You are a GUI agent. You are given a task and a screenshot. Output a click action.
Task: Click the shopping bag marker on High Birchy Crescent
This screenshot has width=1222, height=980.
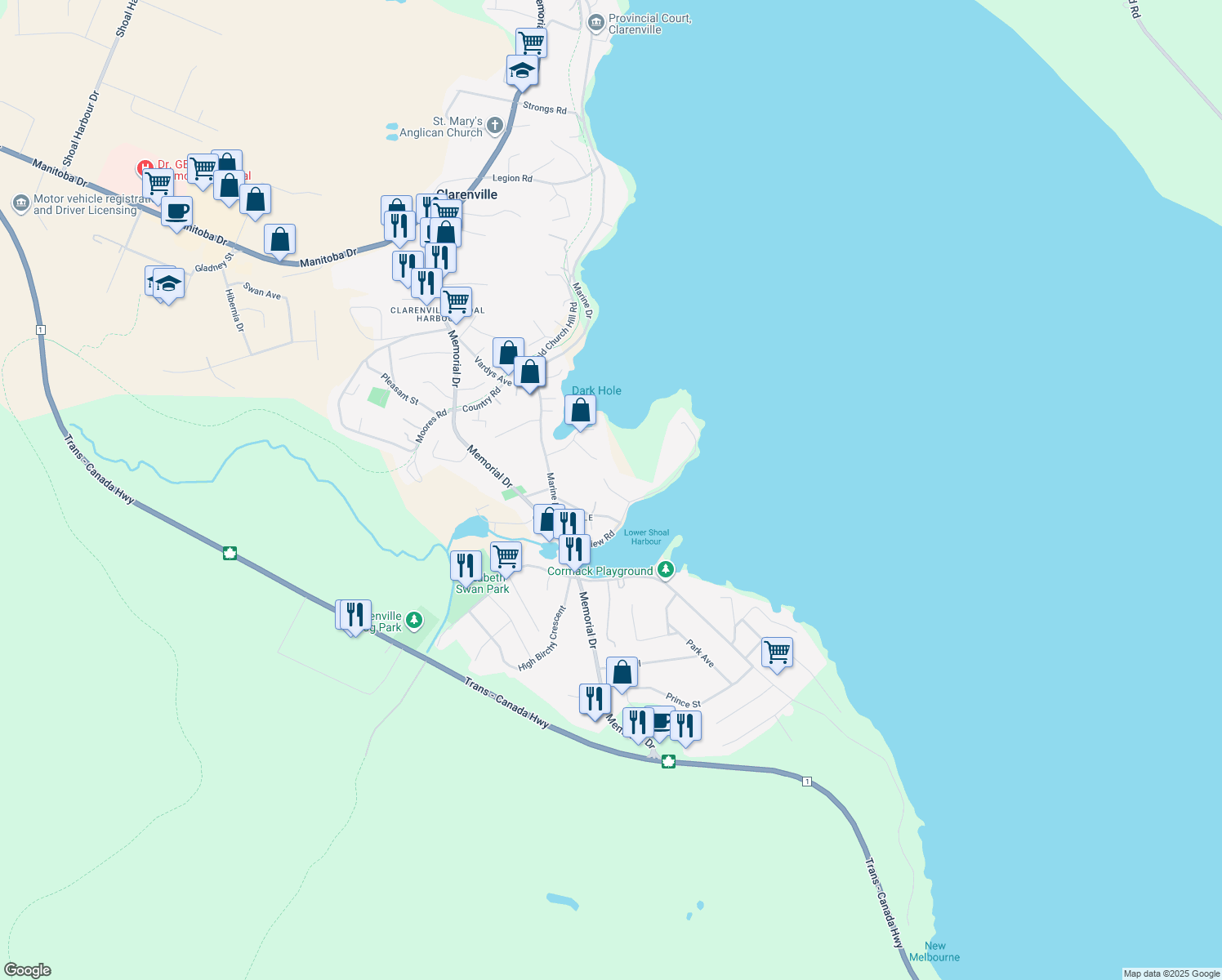[622, 670]
